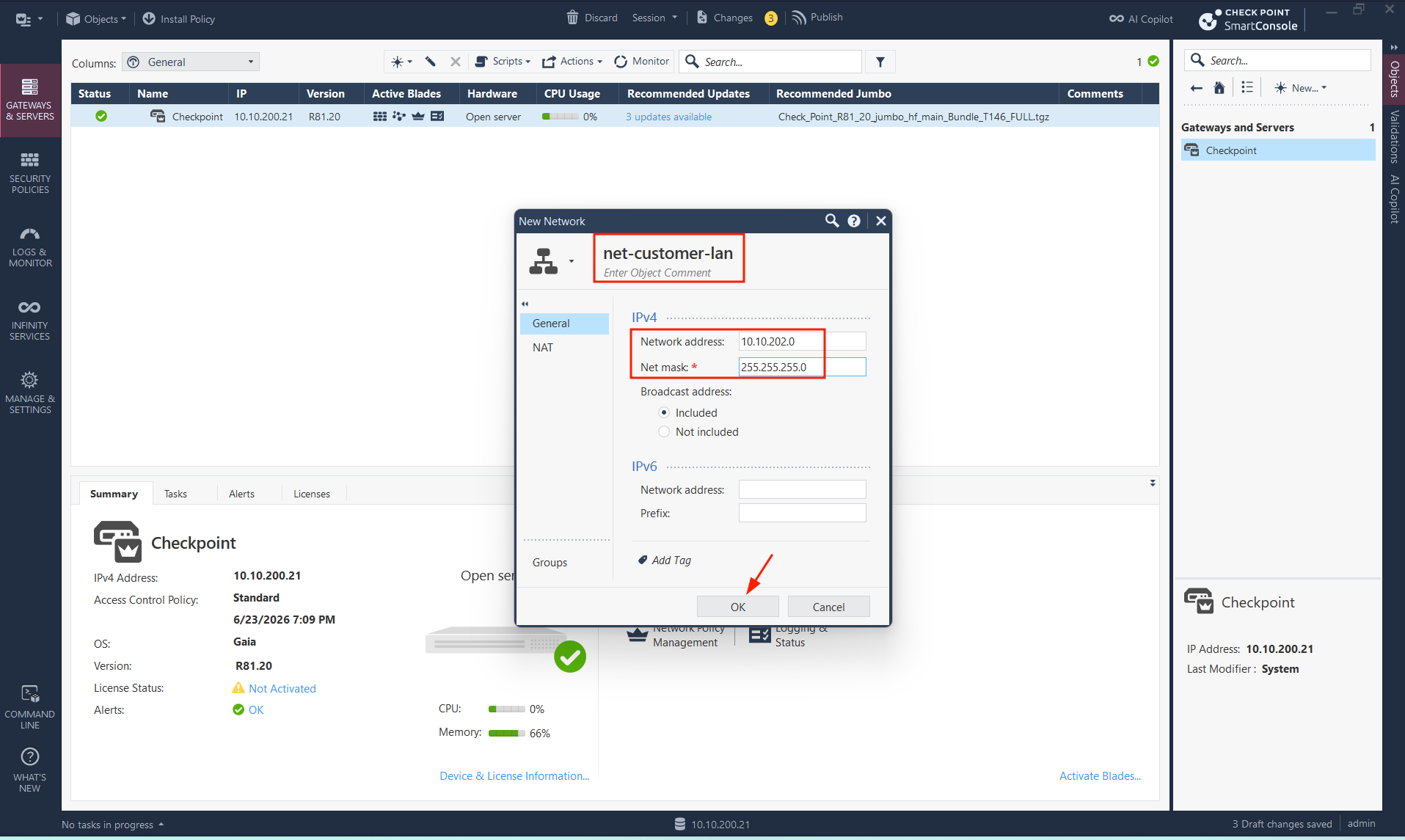This screenshot has height=840, width=1405.
Task: Open Infinity Services view
Action: 30,320
